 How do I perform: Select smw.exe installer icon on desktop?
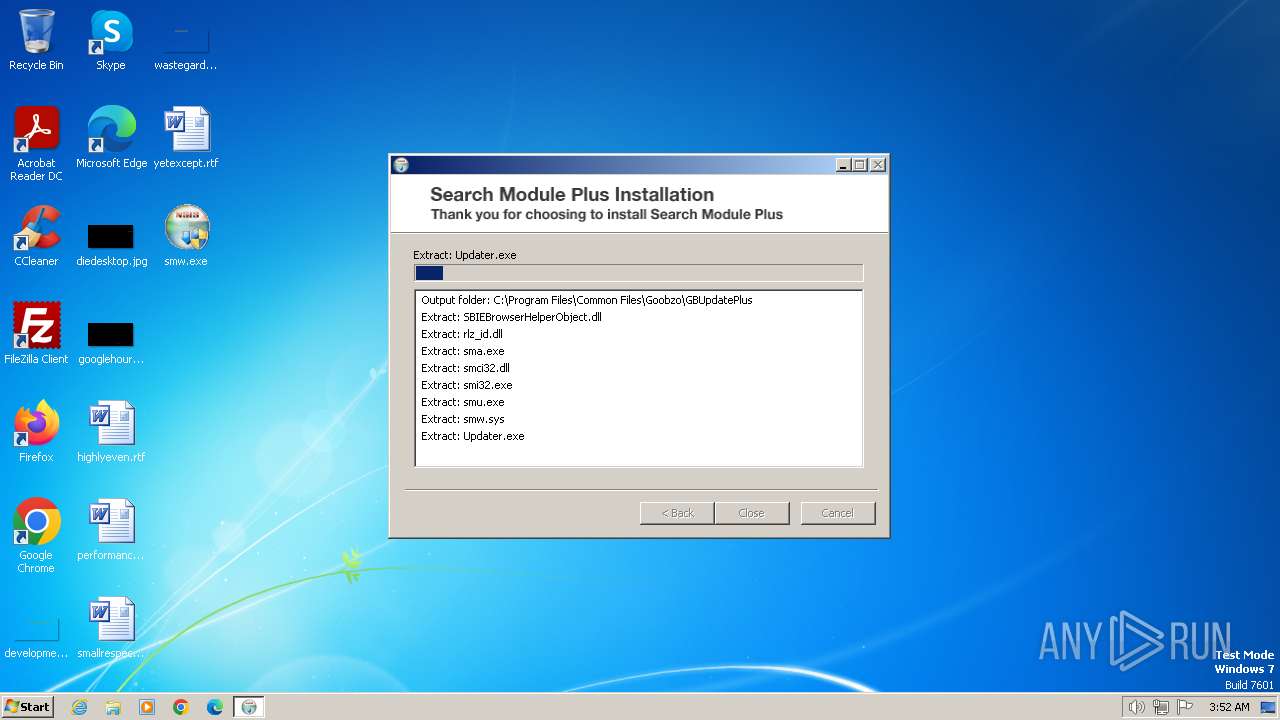click(186, 236)
